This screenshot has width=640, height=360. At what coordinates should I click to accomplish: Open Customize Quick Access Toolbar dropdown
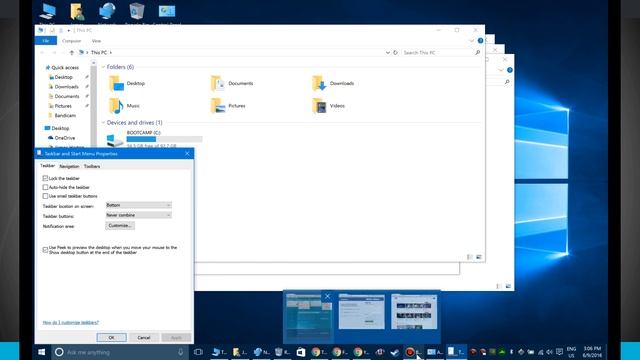69,30
